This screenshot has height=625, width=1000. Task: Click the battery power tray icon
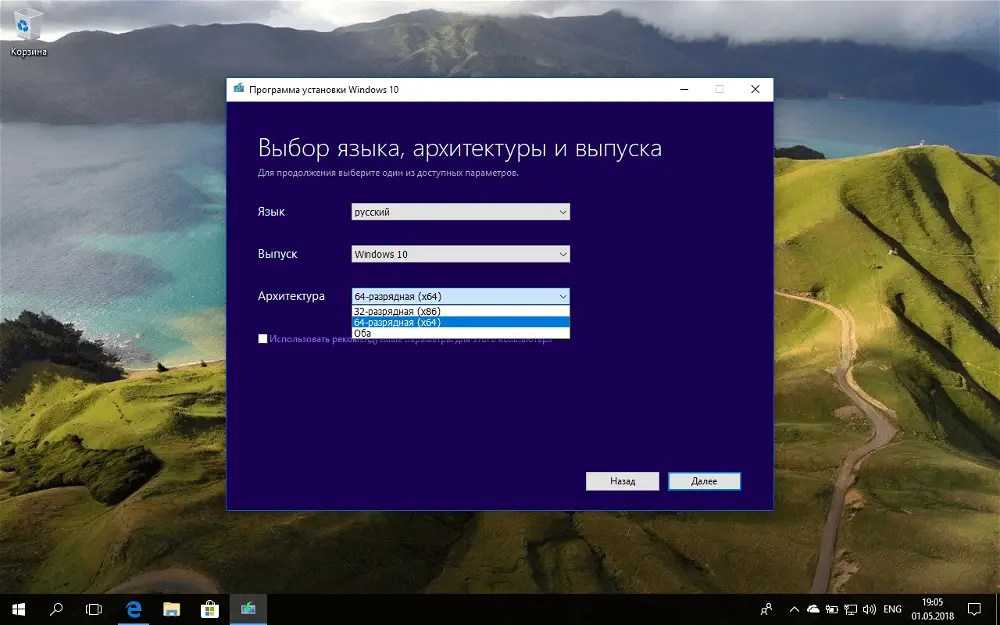(x=832, y=610)
